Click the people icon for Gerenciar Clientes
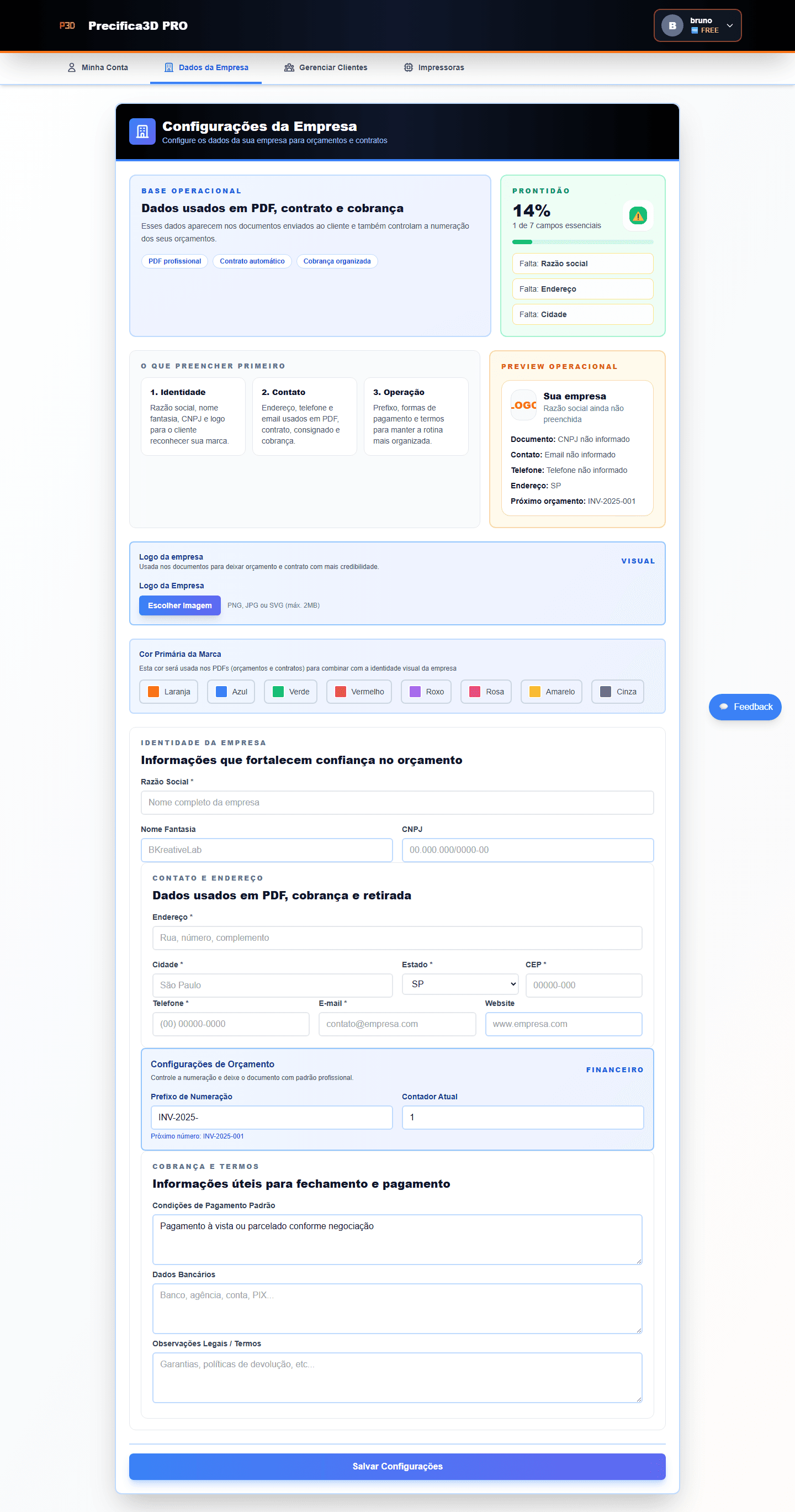The width and height of the screenshot is (795, 1512). click(x=289, y=67)
